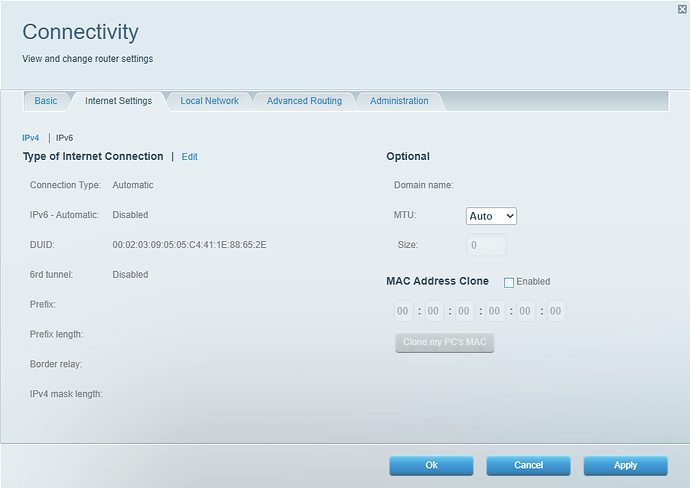Switch to the IPv6 sub-tab
The height and width of the screenshot is (488, 690).
(x=64, y=138)
